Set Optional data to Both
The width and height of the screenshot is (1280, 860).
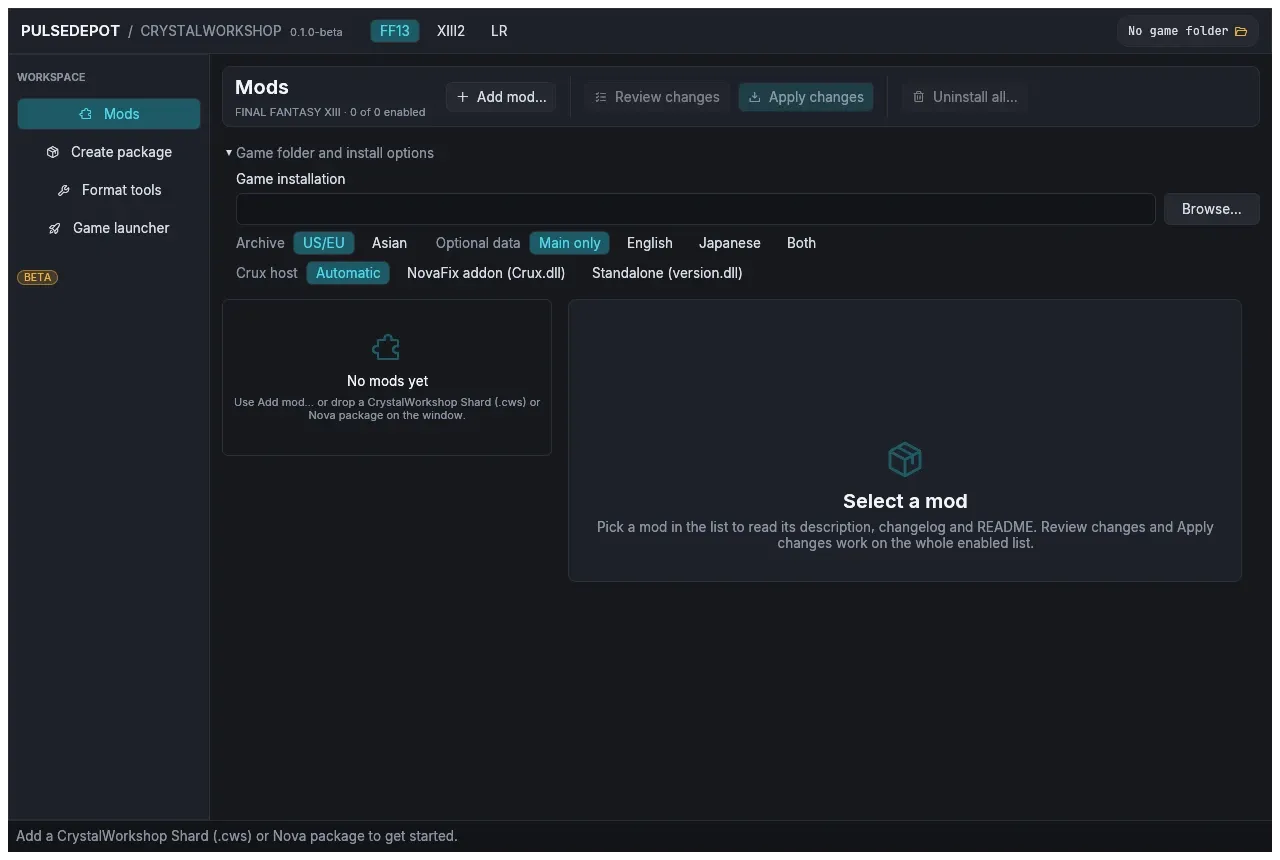click(801, 243)
